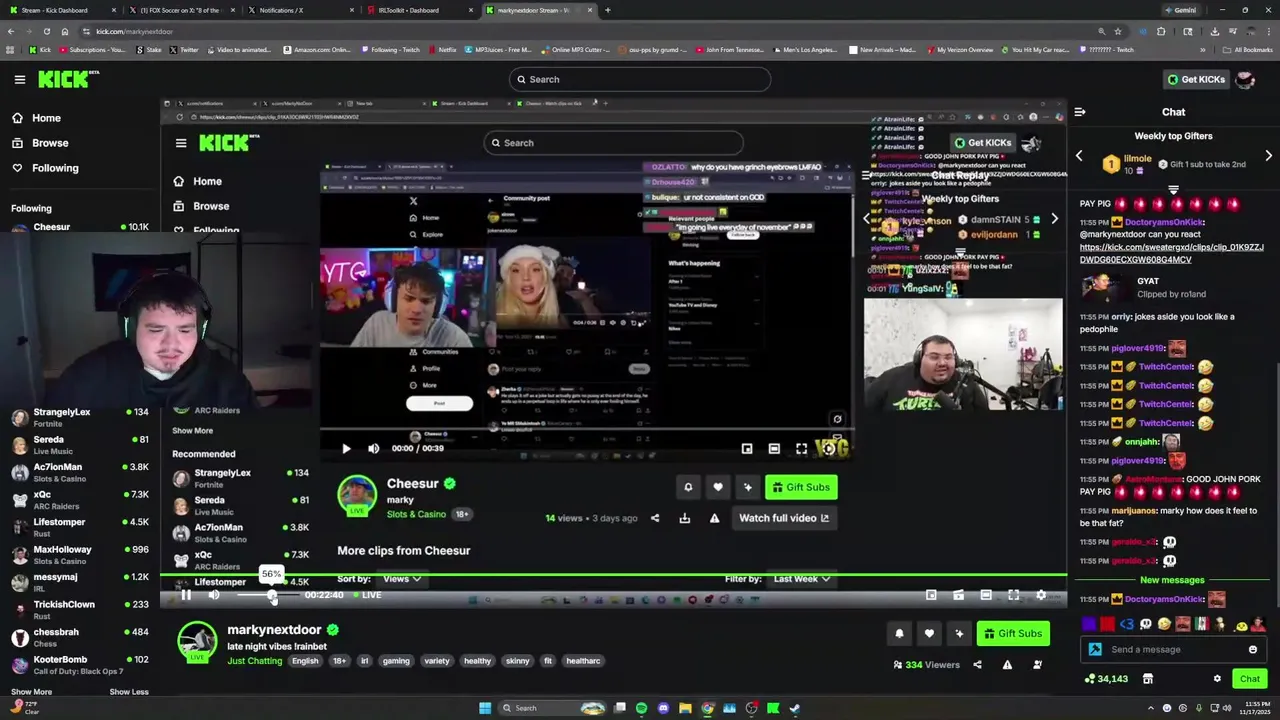Viewport: 1280px width, 720px height.
Task: Open Discord from the taskbar
Action: tap(663, 708)
